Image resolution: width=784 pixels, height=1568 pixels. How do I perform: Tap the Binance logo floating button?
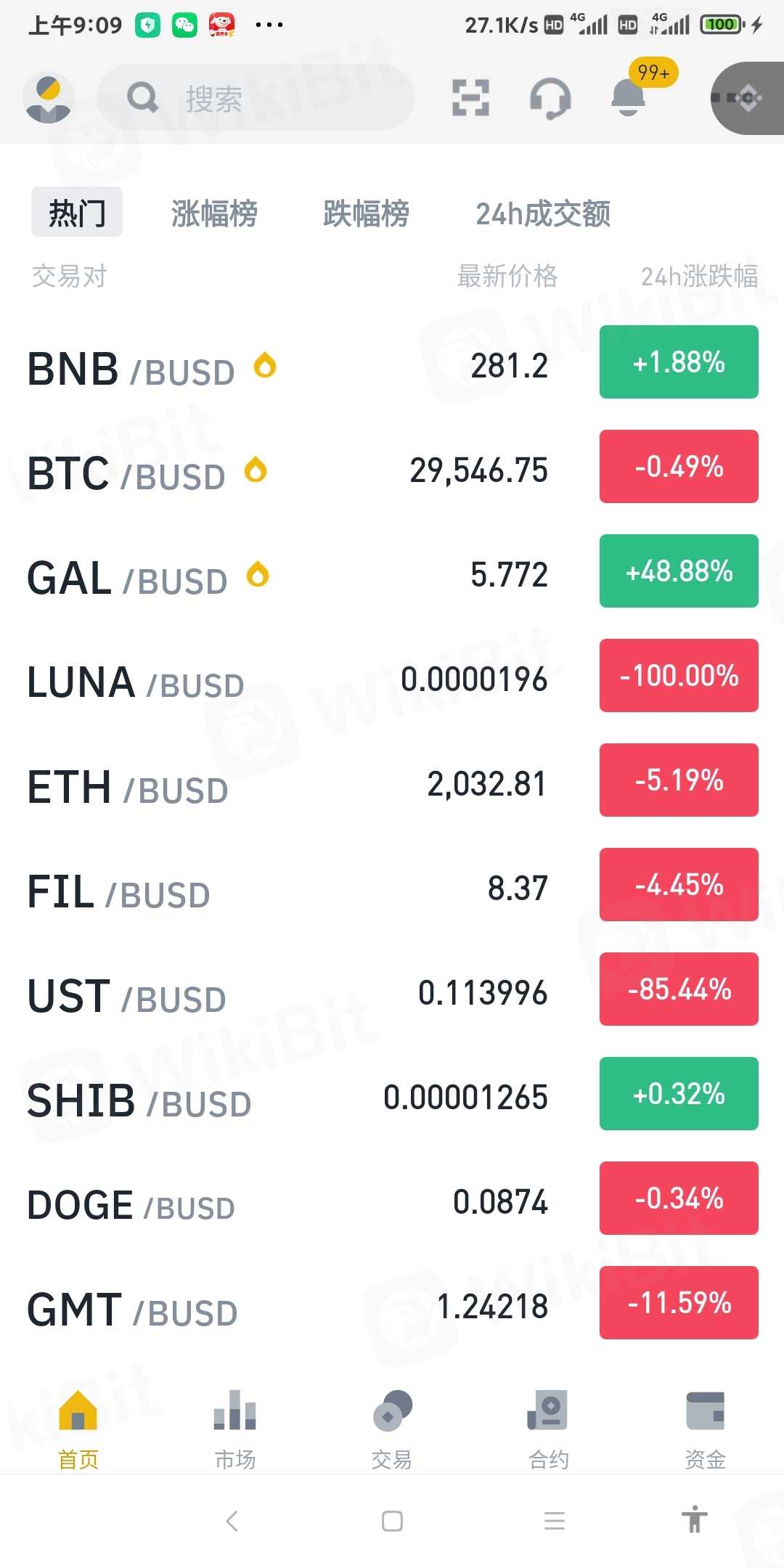click(x=746, y=98)
